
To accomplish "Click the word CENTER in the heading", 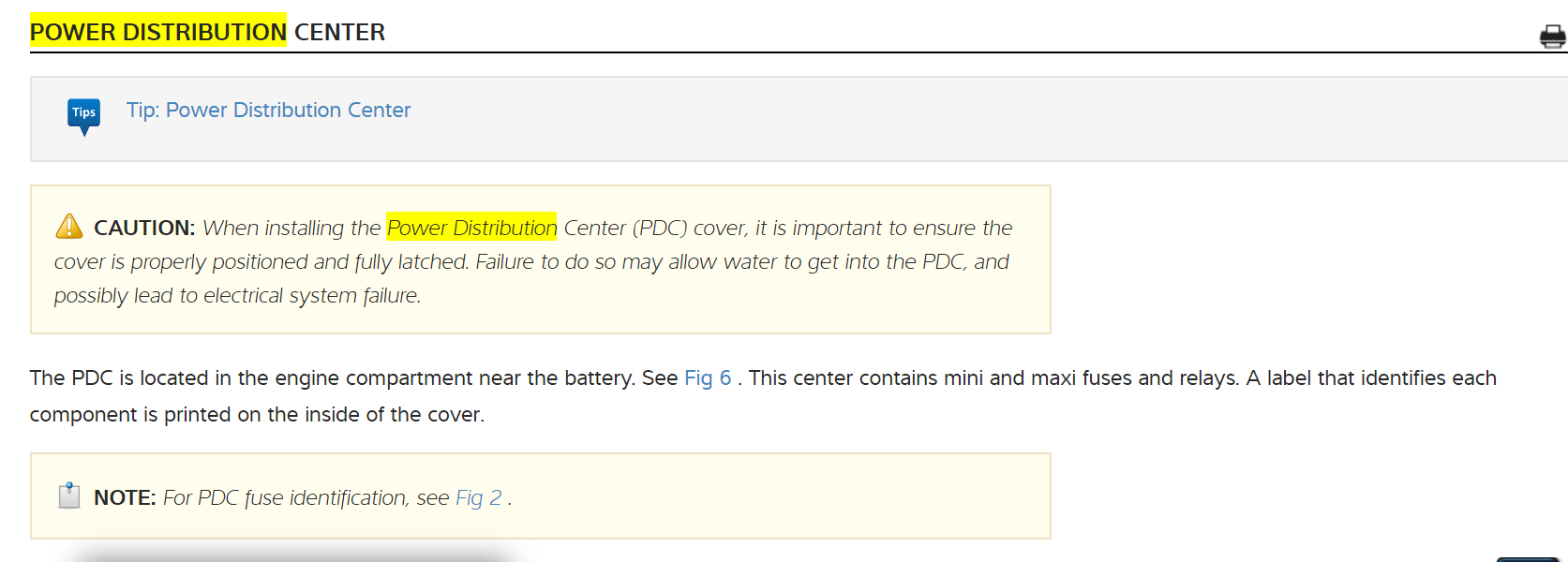I will click(339, 32).
